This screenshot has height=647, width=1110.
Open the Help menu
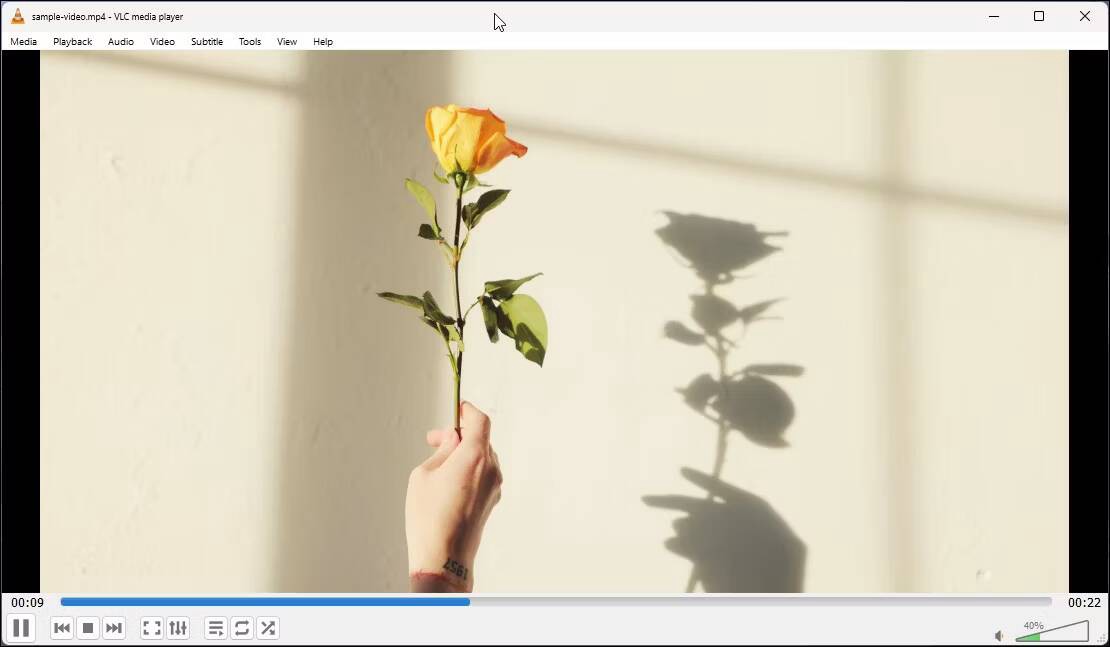tap(323, 42)
